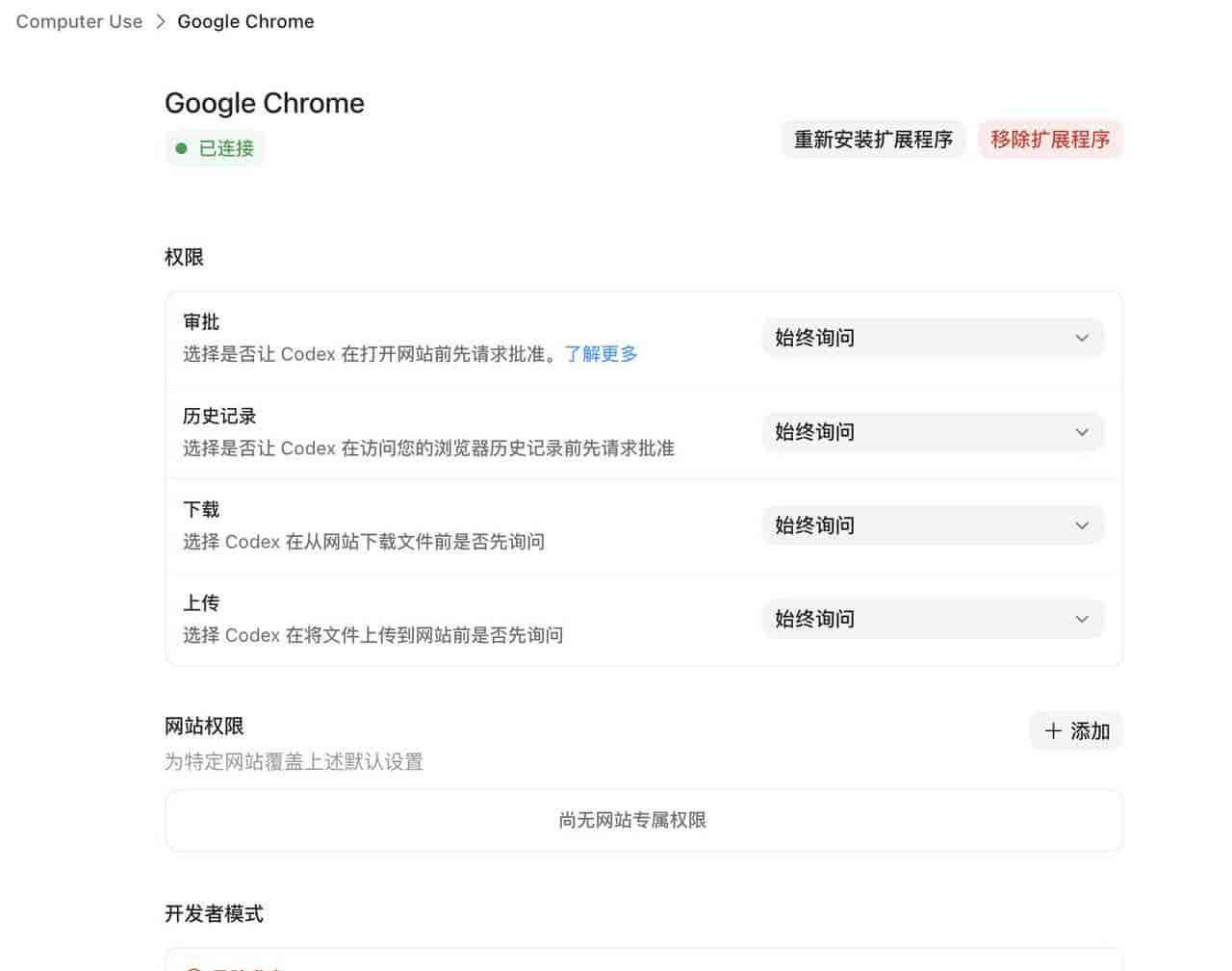Open the 历史记录 permission dropdown
1232x971 pixels.
pos(933,432)
